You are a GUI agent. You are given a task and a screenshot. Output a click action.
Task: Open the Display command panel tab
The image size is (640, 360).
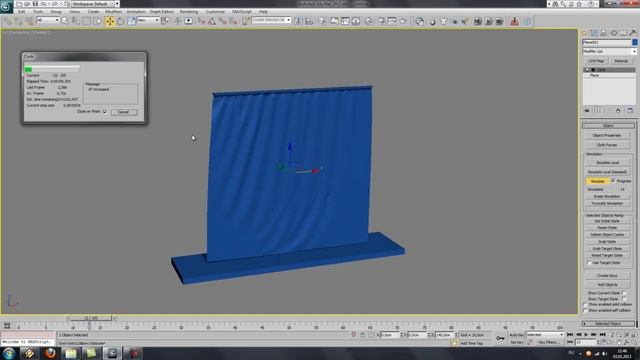(x=623, y=33)
